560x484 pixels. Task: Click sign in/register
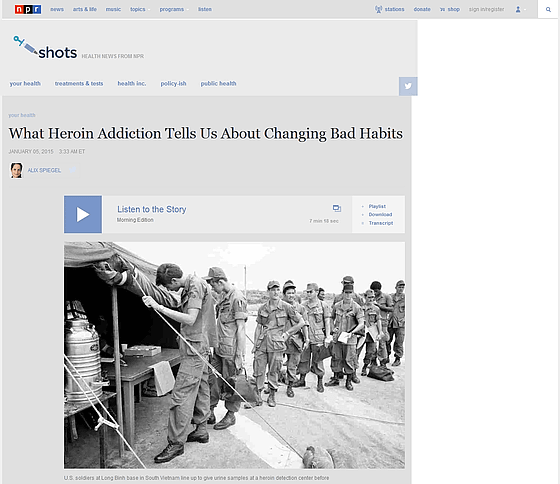486,9
